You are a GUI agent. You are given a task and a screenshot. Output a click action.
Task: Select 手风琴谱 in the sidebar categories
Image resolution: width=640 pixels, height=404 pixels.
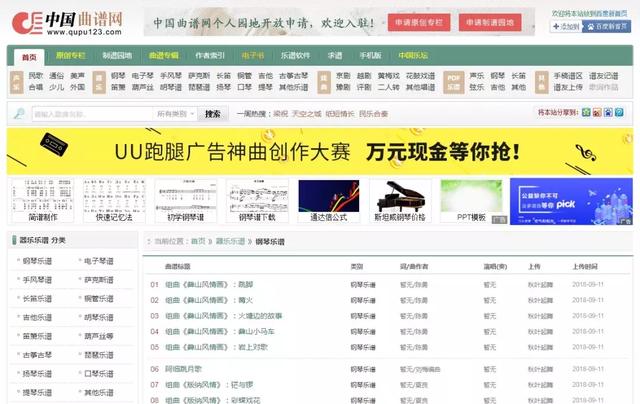coord(37,280)
